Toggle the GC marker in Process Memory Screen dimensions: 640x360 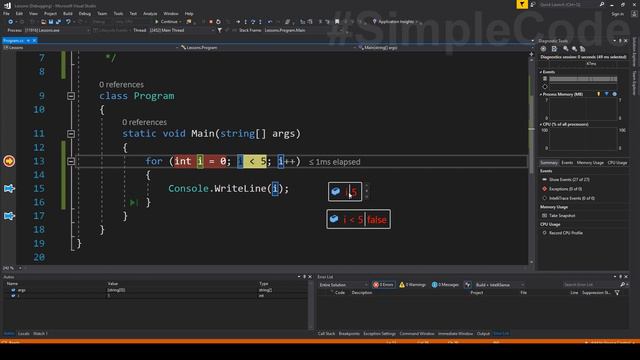point(598,94)
